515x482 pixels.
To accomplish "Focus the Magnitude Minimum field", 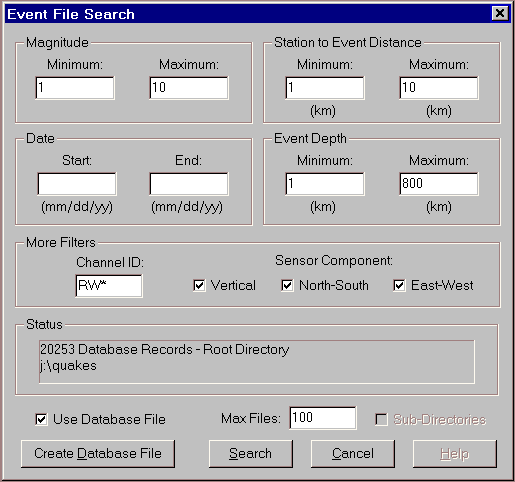I will (x=75, y=88).
